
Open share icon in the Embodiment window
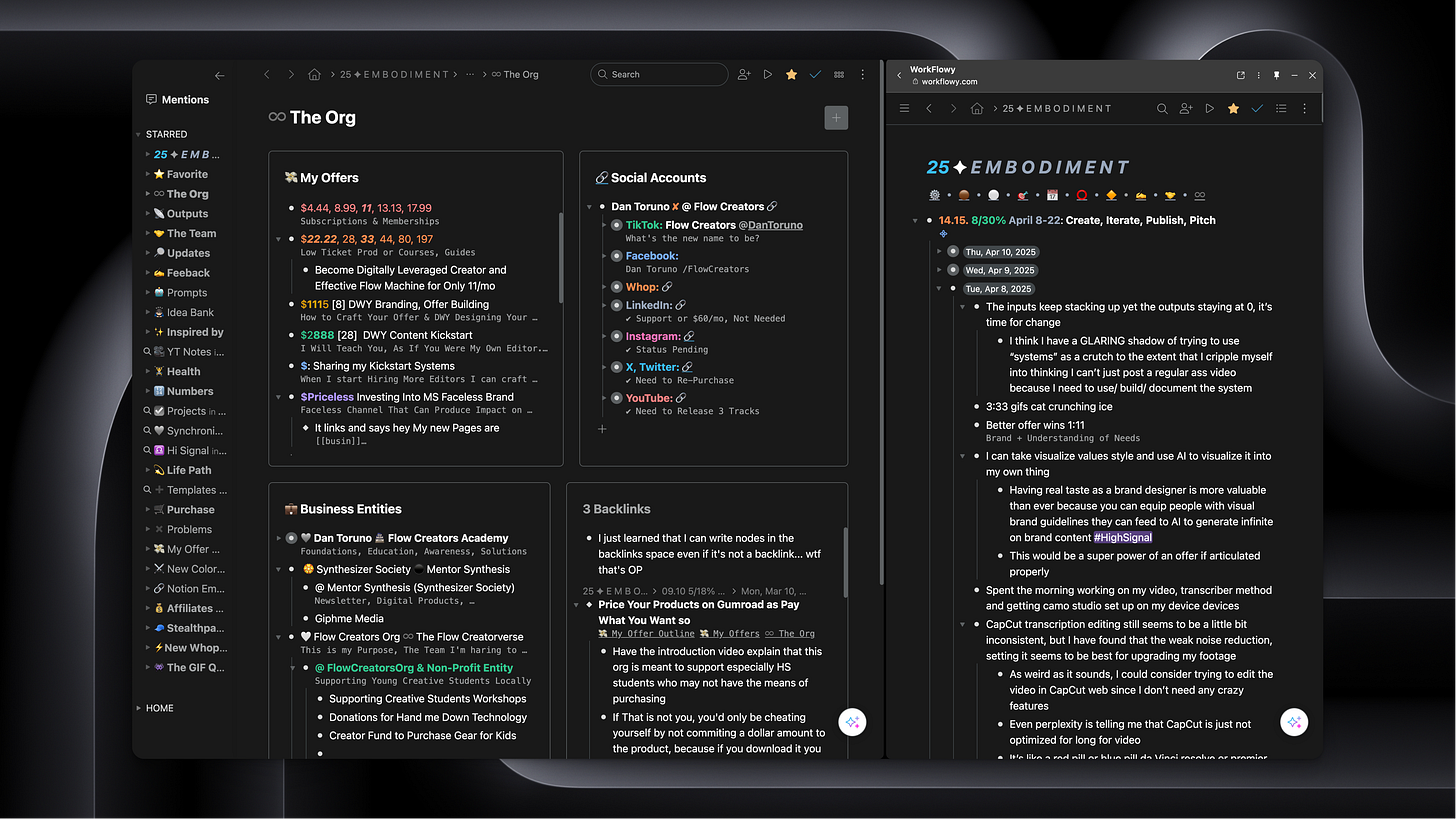pyautogui.click(x=1186, y=108)
